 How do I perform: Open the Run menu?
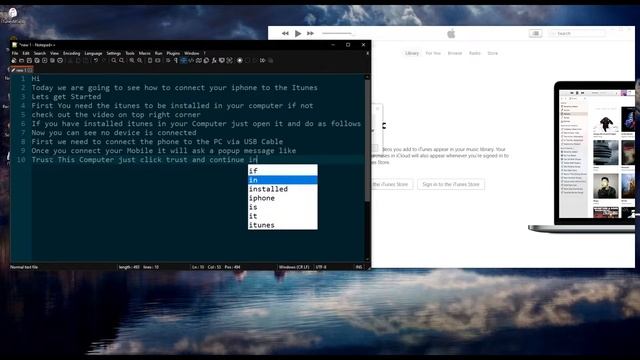(x=158, y=53)
